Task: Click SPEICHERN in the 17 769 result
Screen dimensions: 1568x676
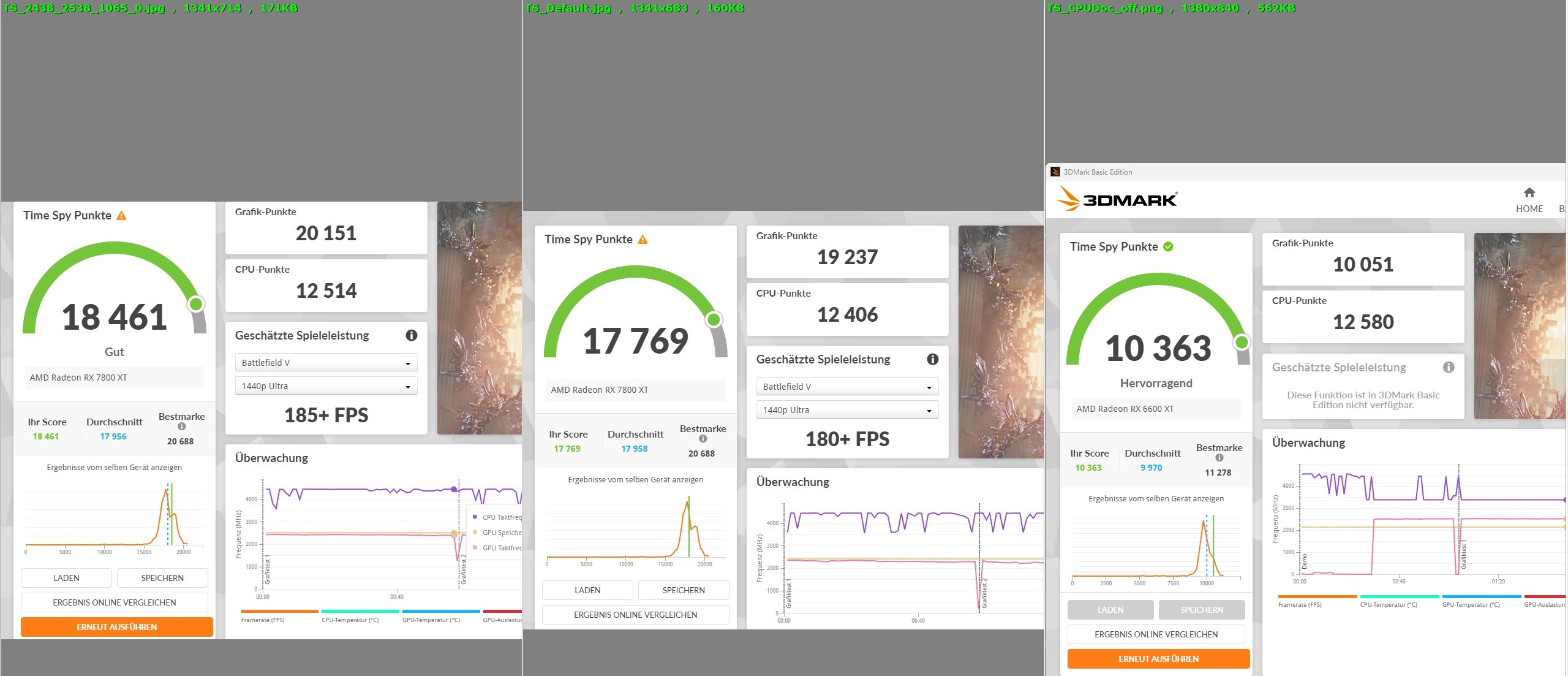Action: pos(684,590)
